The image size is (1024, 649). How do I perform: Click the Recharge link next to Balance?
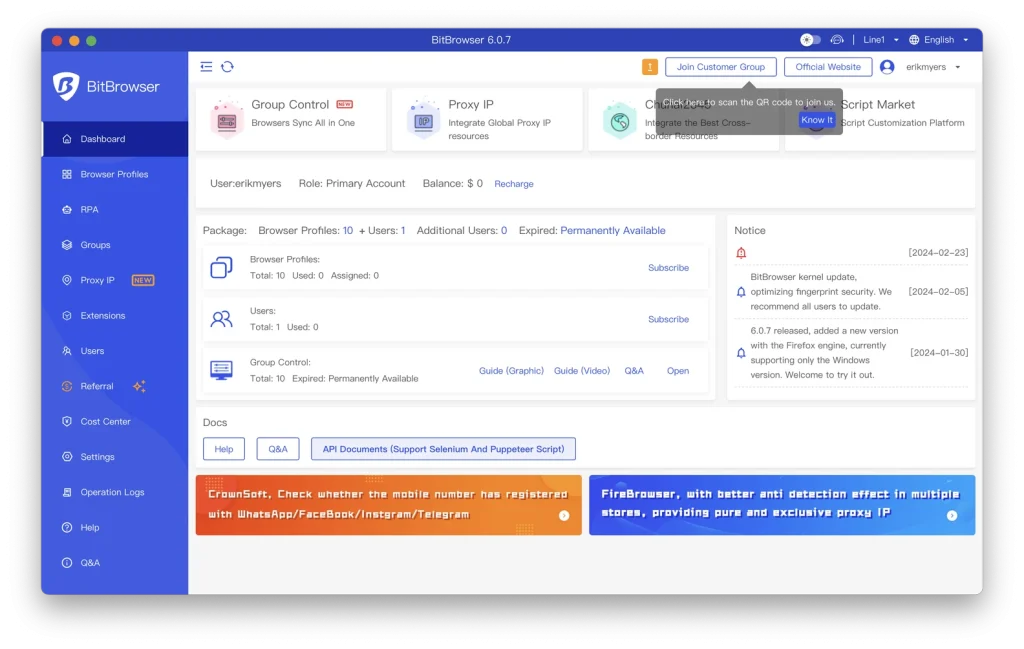pos(514,184)
